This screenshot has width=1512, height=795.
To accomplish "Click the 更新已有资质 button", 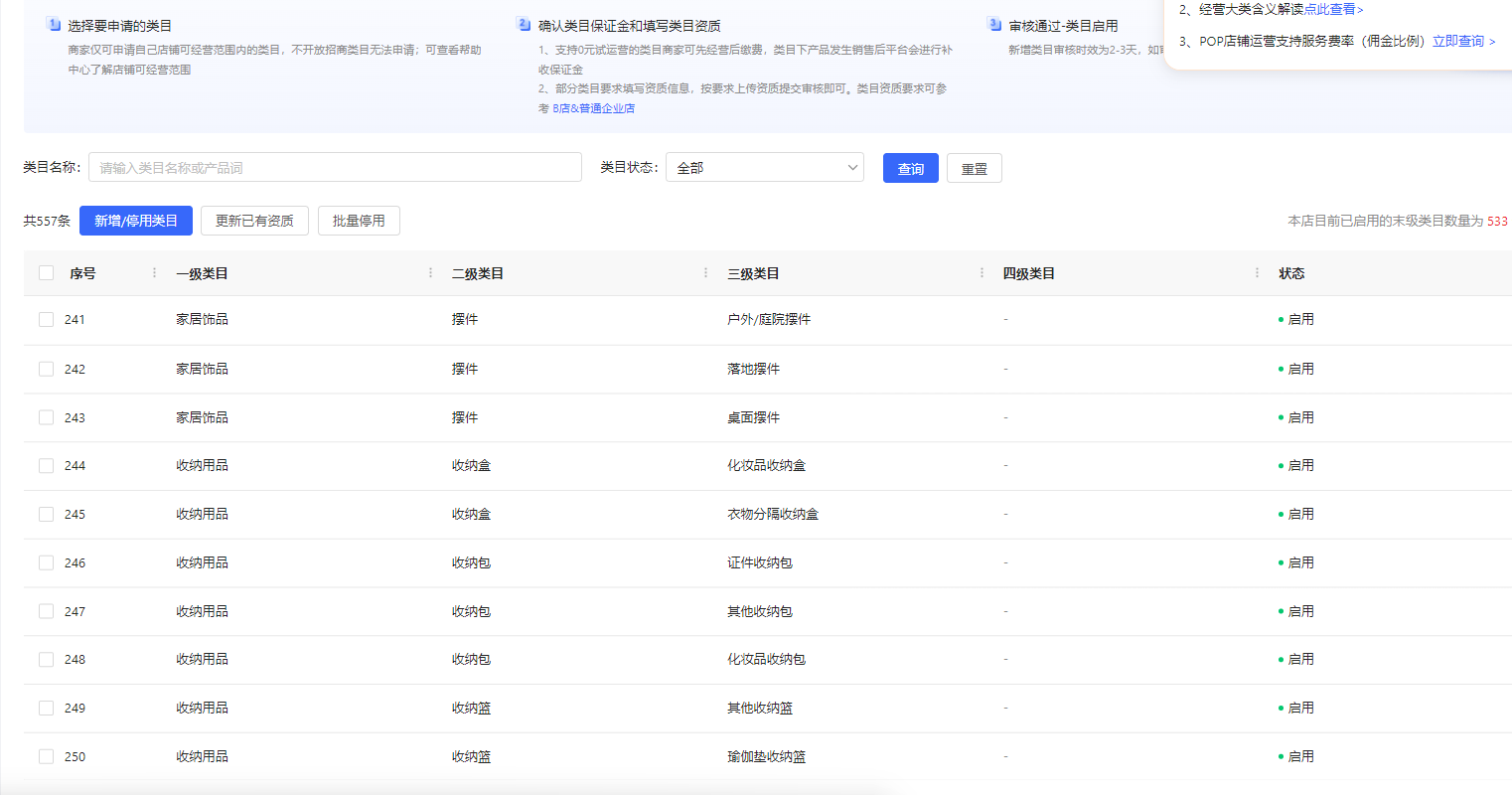I will point(254,221).
